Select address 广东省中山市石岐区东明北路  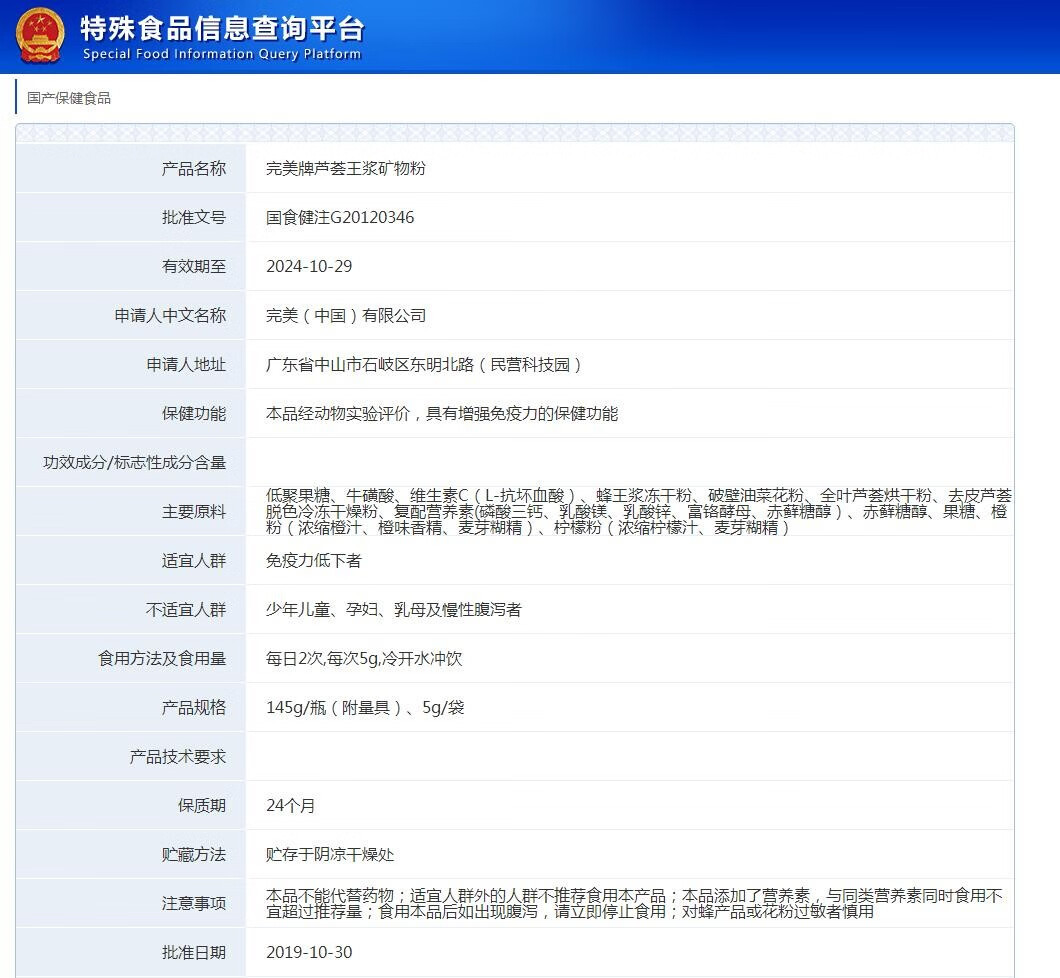(x=370, y=364)
